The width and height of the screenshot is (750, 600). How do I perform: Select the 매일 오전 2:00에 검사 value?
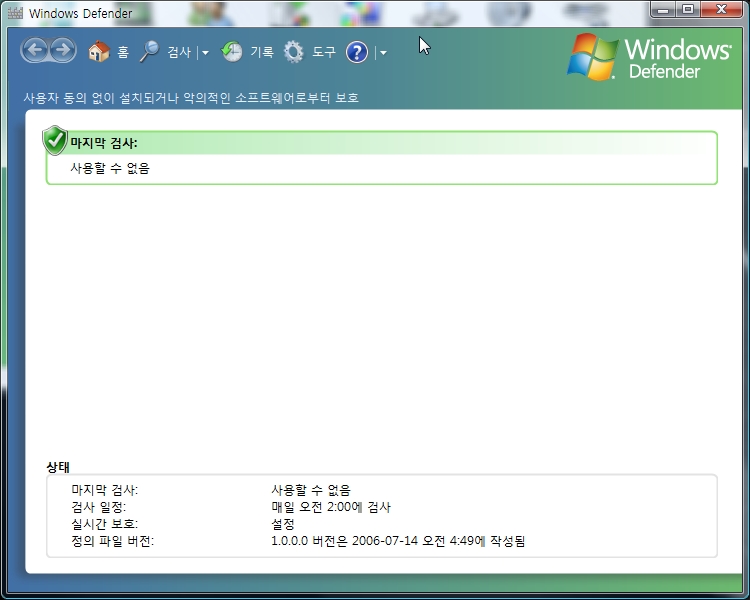click(x=331, y=507)
